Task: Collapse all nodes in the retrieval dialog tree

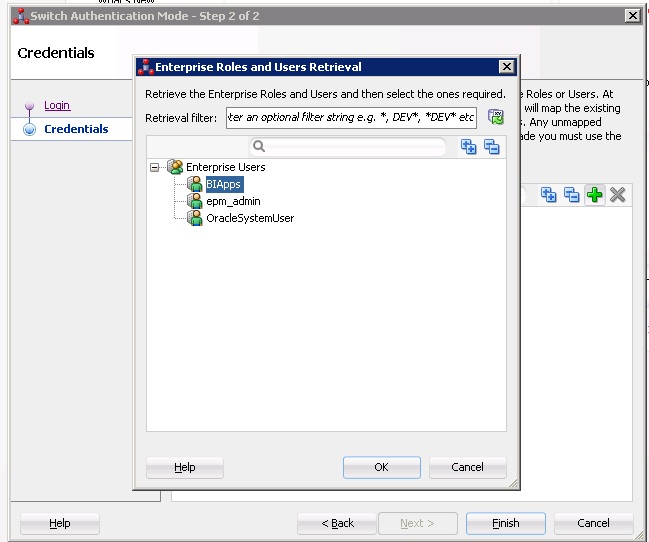Action: coord(492,147)
